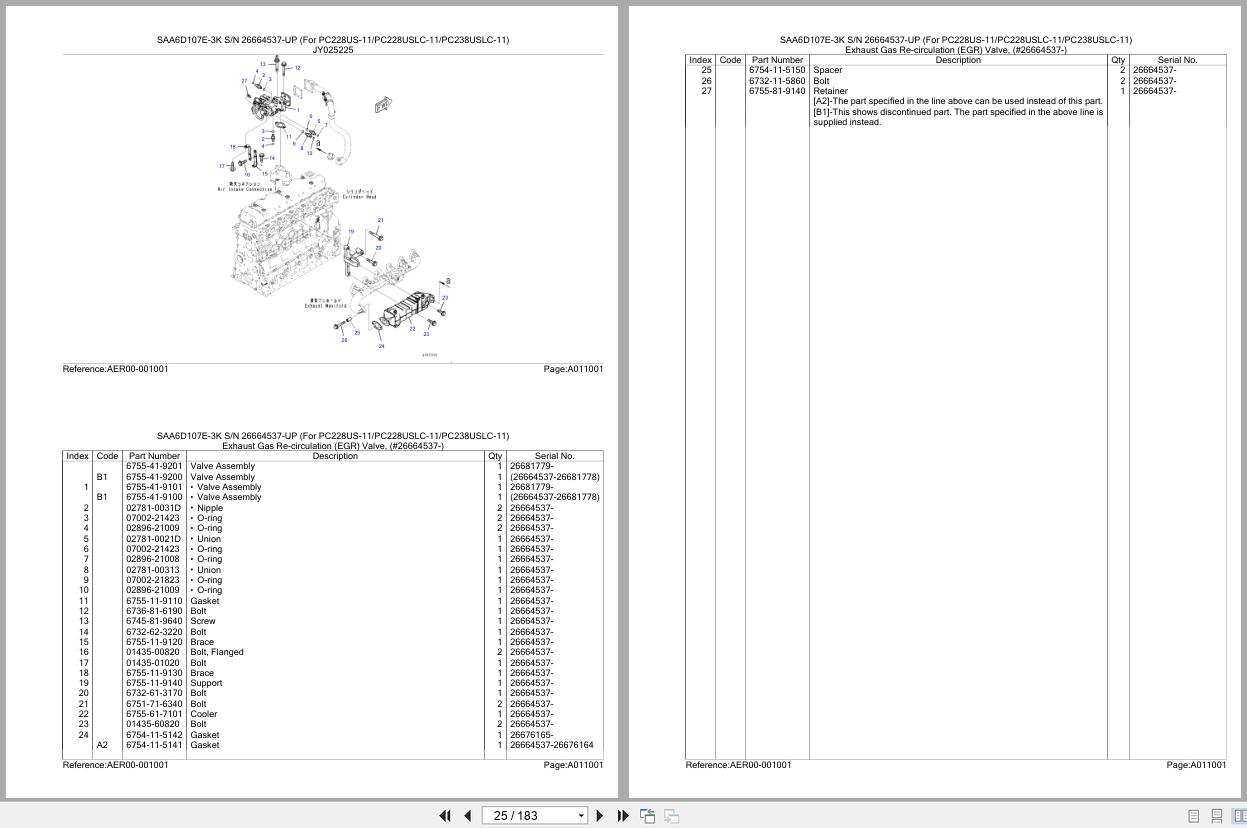Image resolution: width=1247 pixels, height=828 pixels.
Task: Click the Part Number header in left table
Action: [154, 456]
